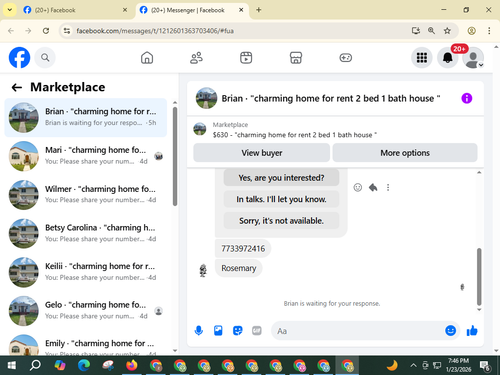Click the address bar URL
Image resolution: width=500 pixels, height=375 pixels.
pyautogui.click(x=155, y=31)
